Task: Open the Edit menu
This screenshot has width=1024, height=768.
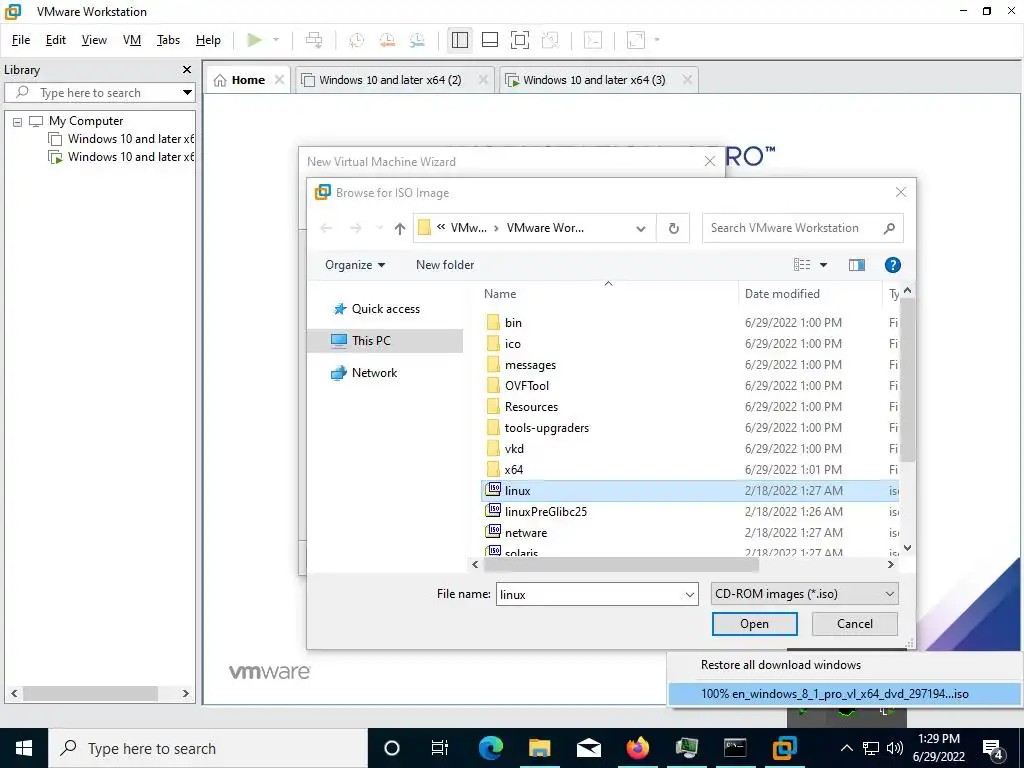Action: tap(56, 40)
